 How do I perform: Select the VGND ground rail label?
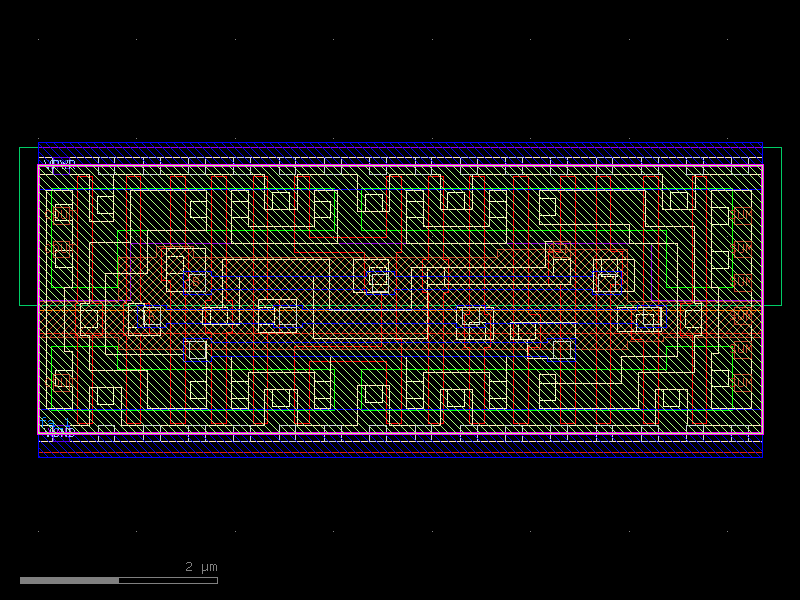57,432
